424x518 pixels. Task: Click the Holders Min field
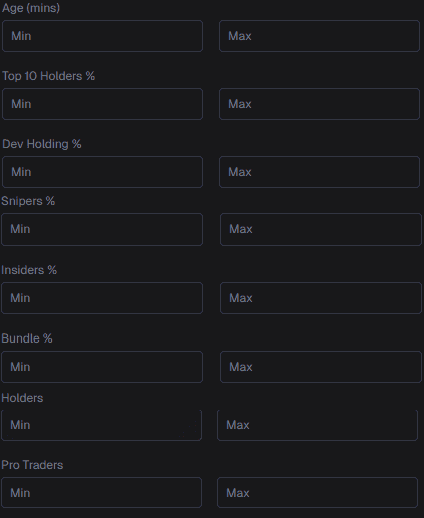click(x=101, y=425)
